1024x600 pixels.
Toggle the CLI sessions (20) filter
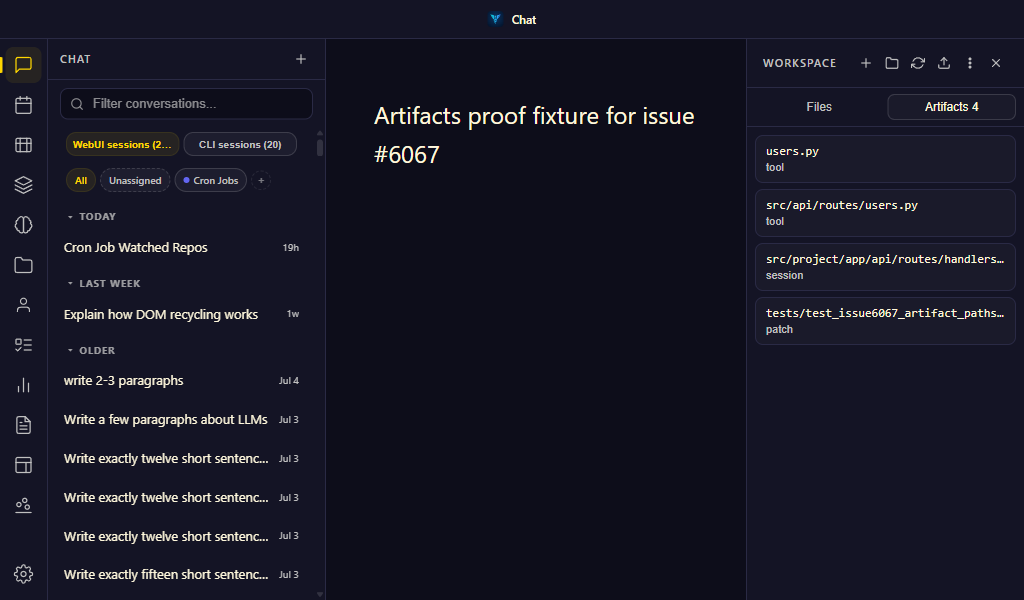coord(240,144)
